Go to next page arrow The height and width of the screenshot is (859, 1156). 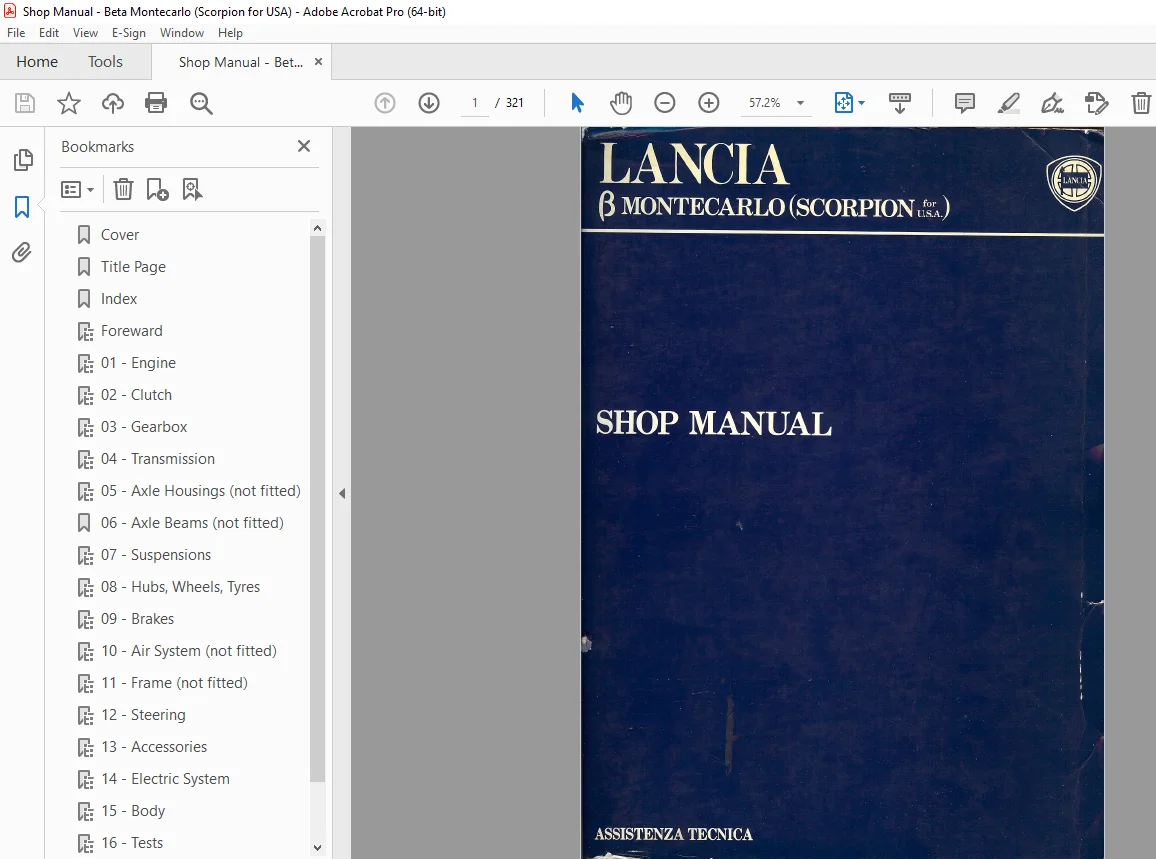coord(429,103)
